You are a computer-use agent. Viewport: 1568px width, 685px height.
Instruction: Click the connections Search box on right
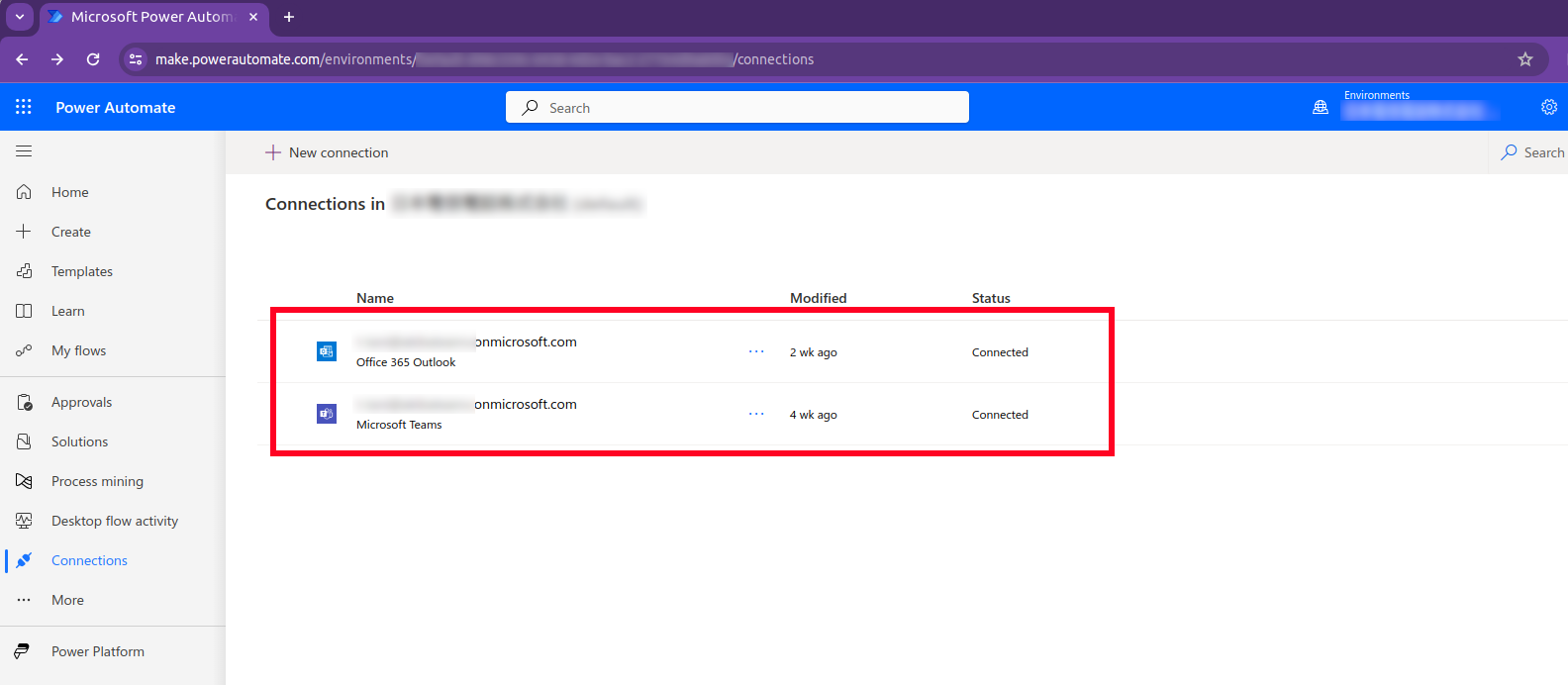click(x=1531, y=152)
